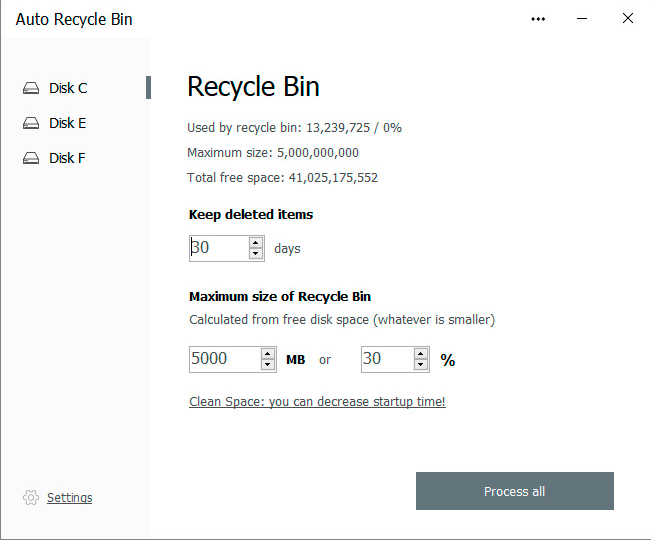The width and height of the screenshot is (651, 540).
Task: Minimize the Auto Recycle Bin window
Action: [x=582, y=19]
